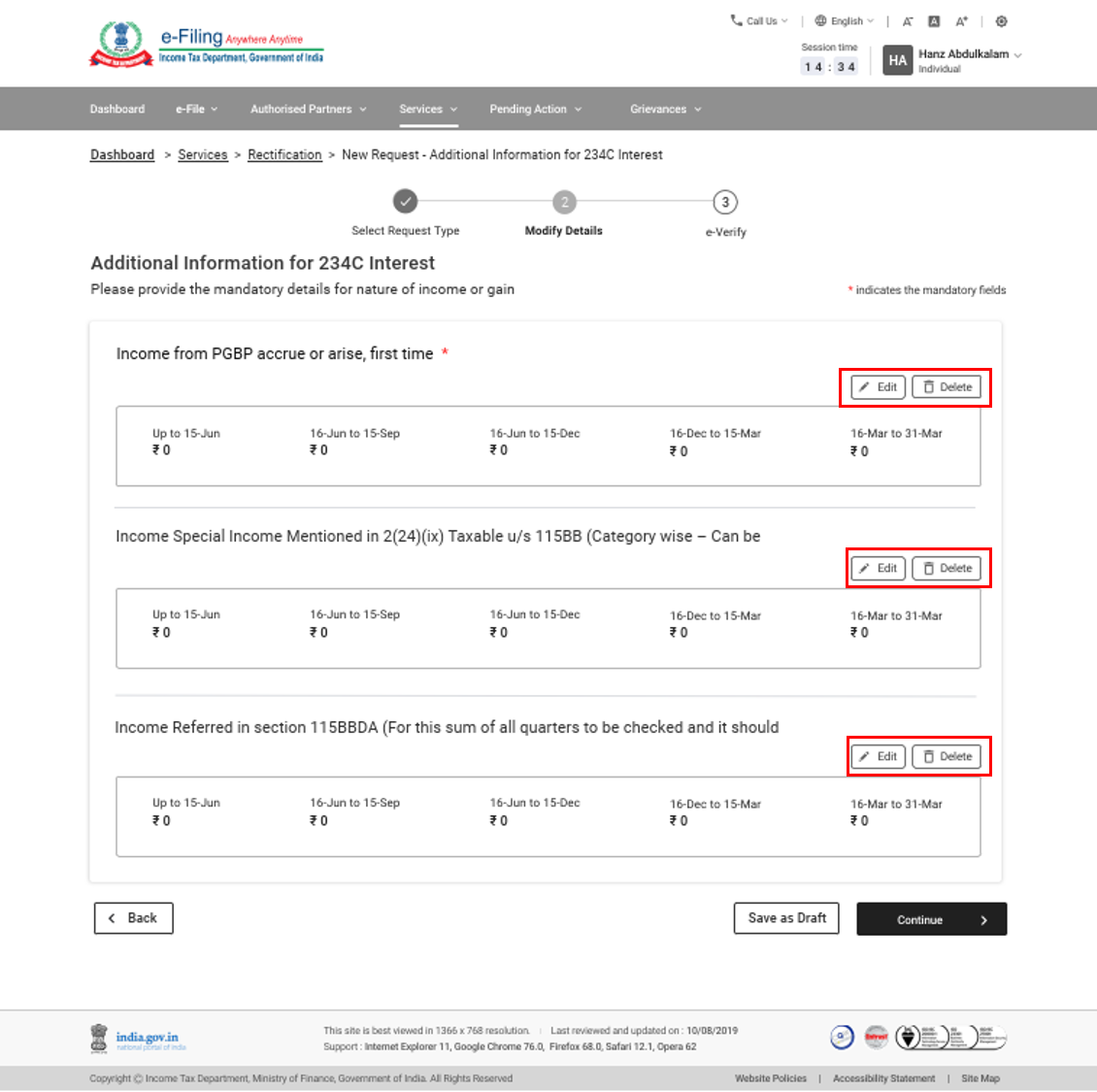Screen dimensions: 1097x1092
Task: Open the settings gear icon
Action: 1001,20
